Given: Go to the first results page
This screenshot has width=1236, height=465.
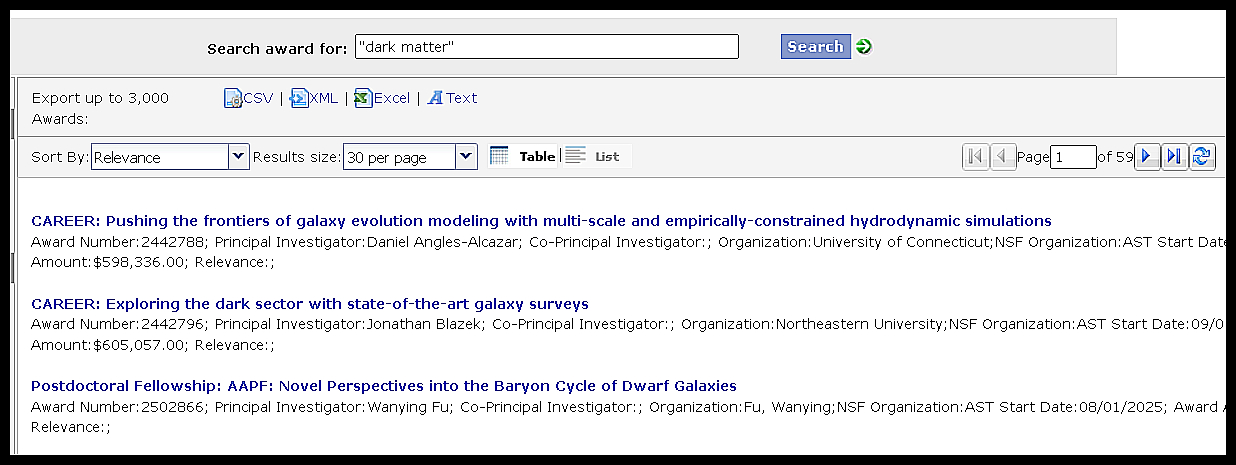Looking at the screenshot, I should [975, 157].
